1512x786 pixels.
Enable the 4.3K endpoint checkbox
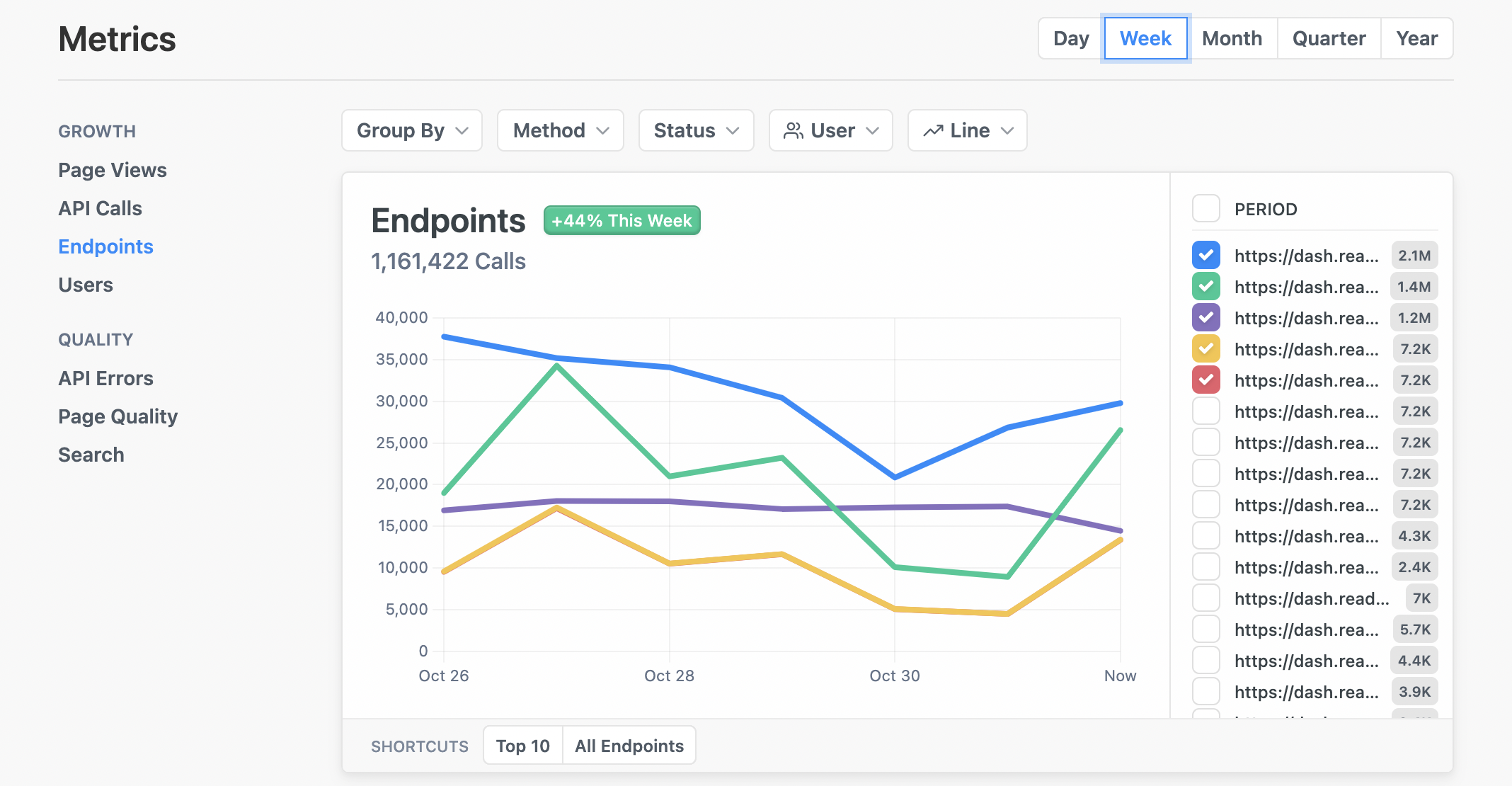(1205, 536)
